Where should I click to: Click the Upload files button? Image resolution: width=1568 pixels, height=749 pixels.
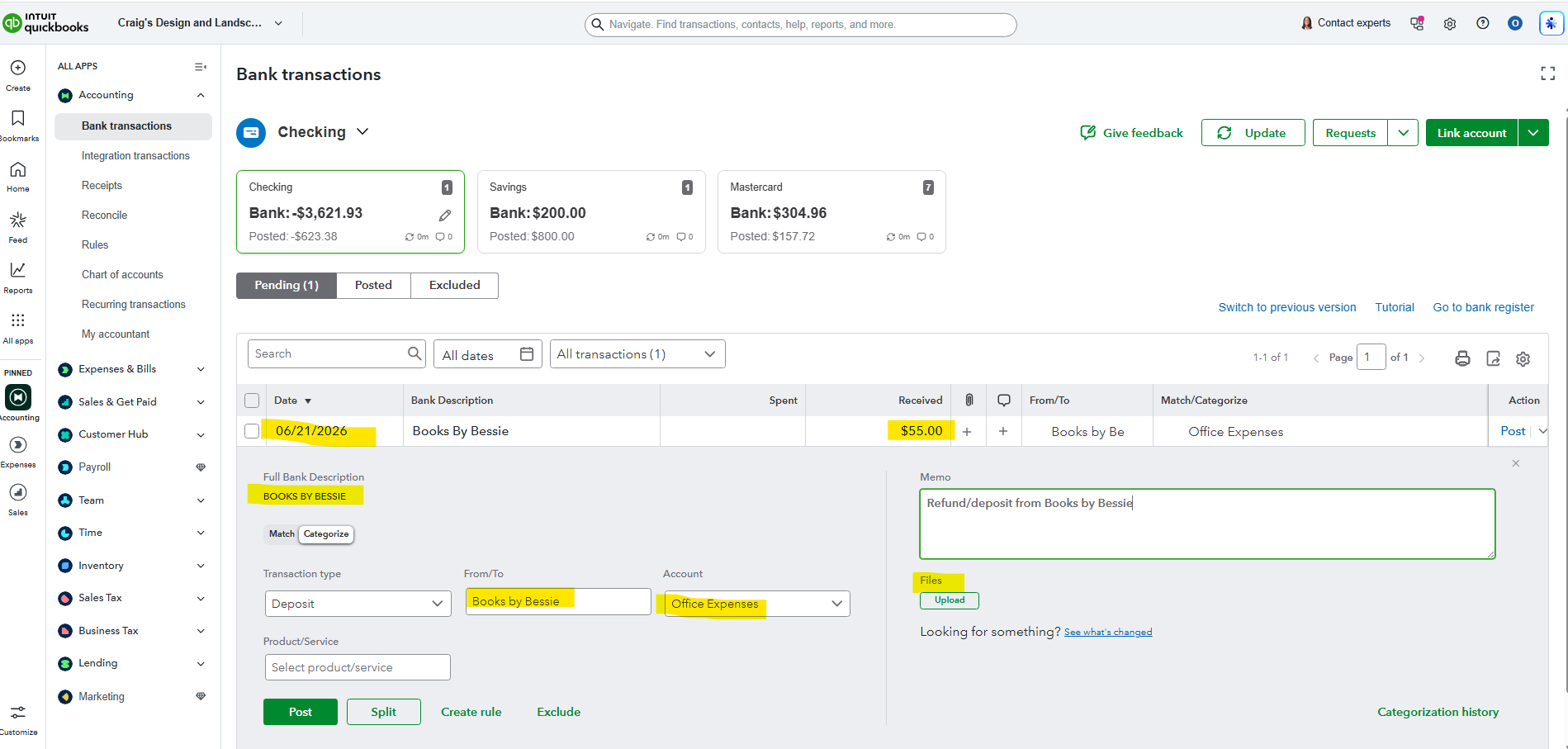click(x=950, y=600)
